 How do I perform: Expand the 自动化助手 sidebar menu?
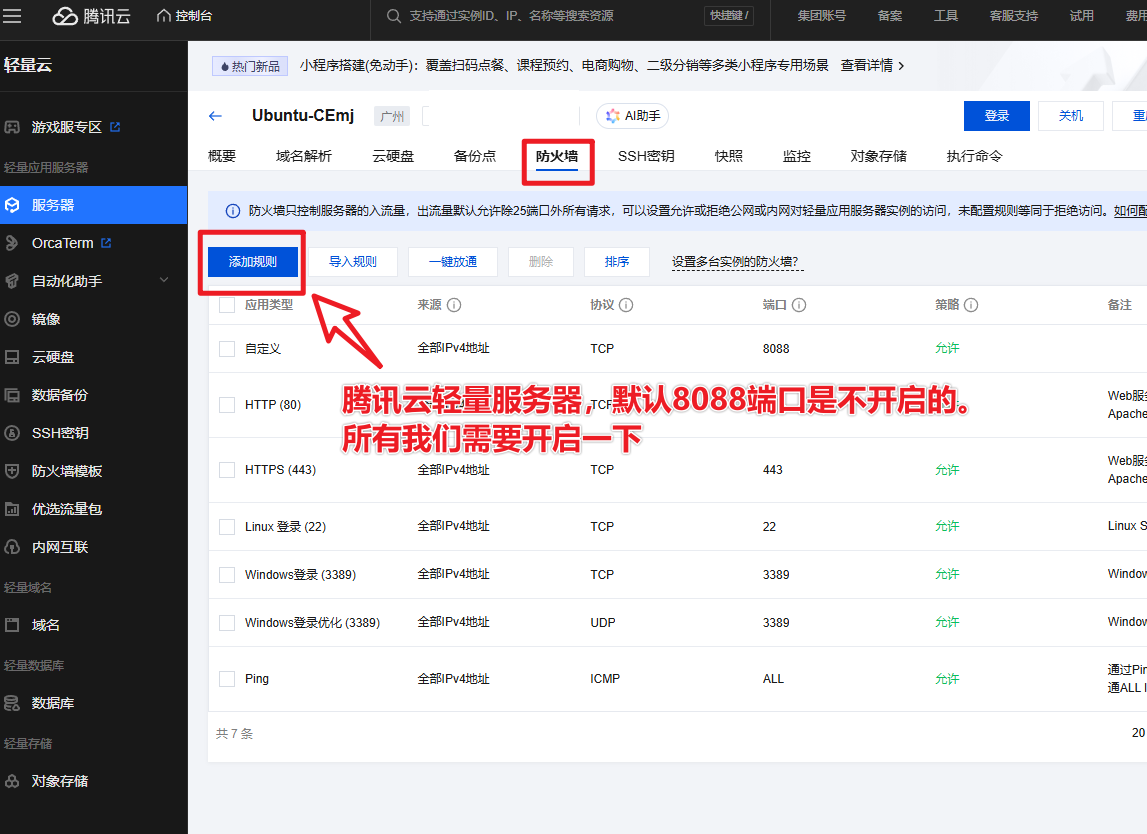165,281
